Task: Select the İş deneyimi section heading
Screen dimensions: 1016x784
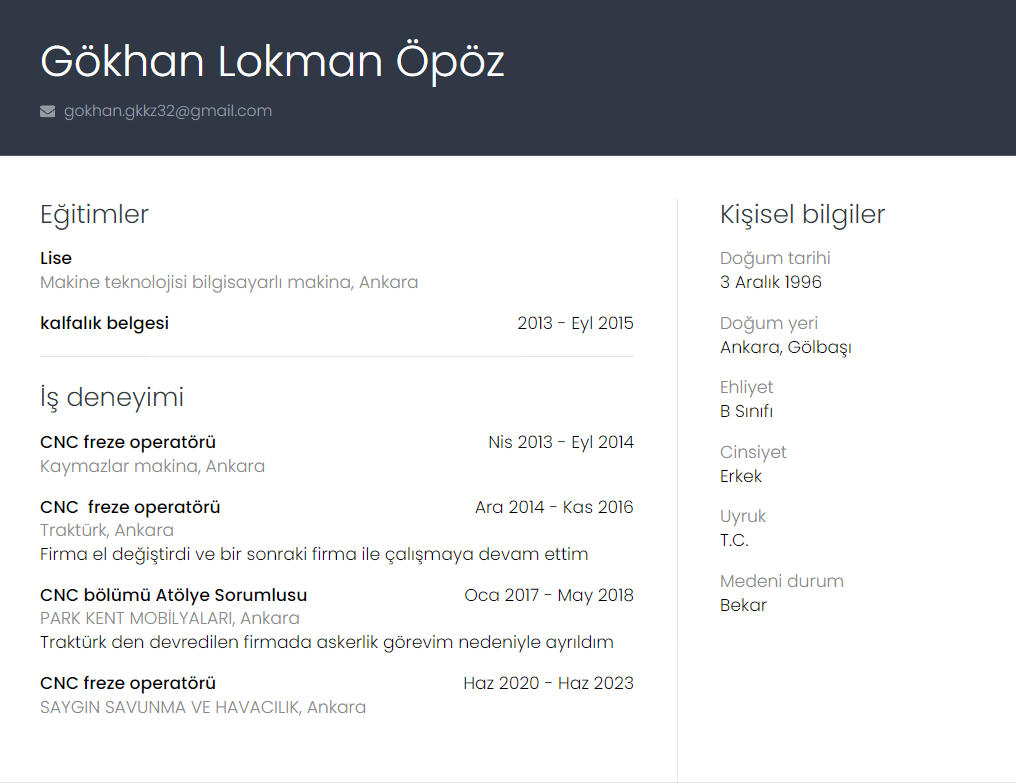Action: 112,397
